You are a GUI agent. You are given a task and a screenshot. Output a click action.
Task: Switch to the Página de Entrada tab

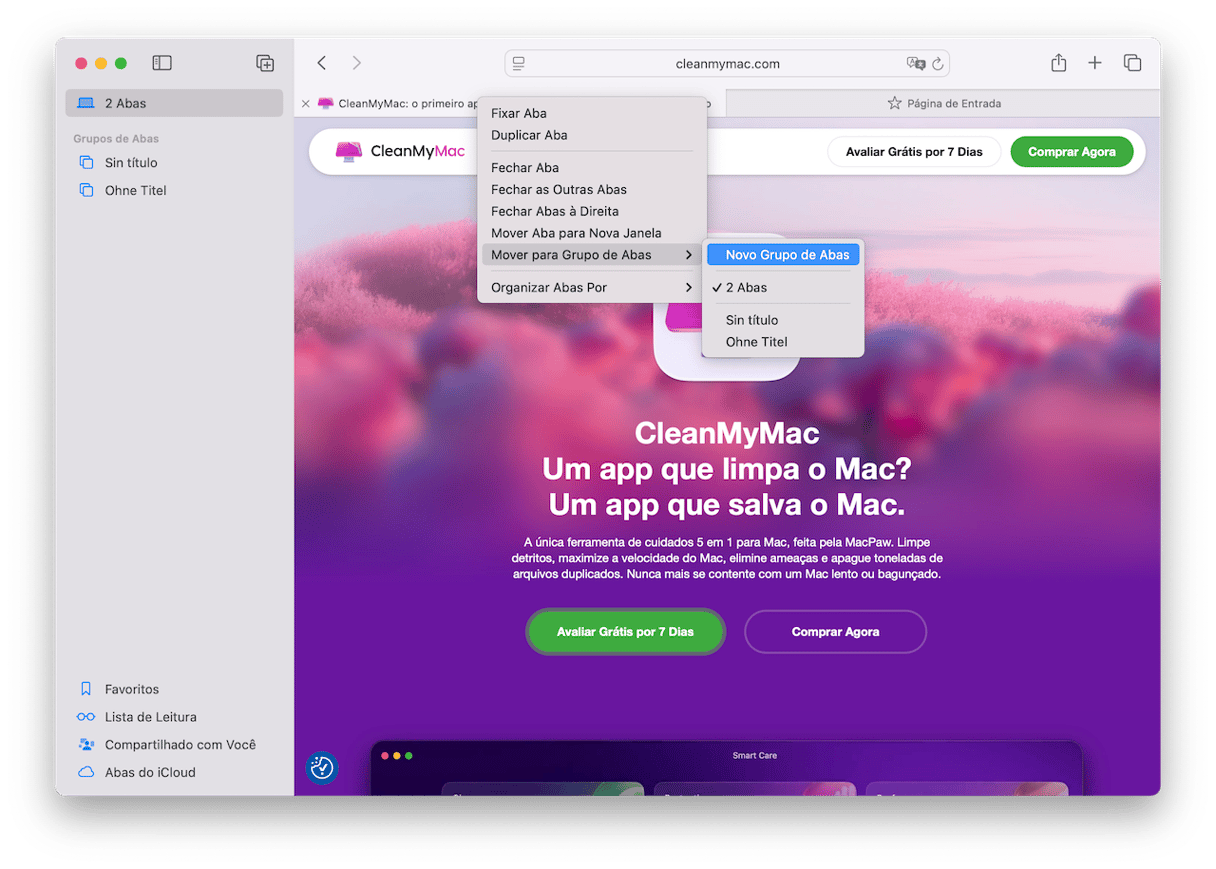pos(943,103)
